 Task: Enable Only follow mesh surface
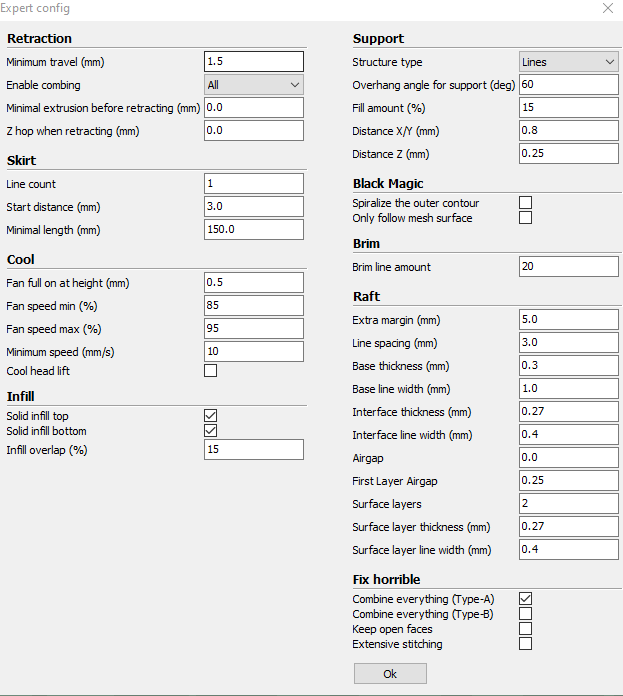(526, 218)
